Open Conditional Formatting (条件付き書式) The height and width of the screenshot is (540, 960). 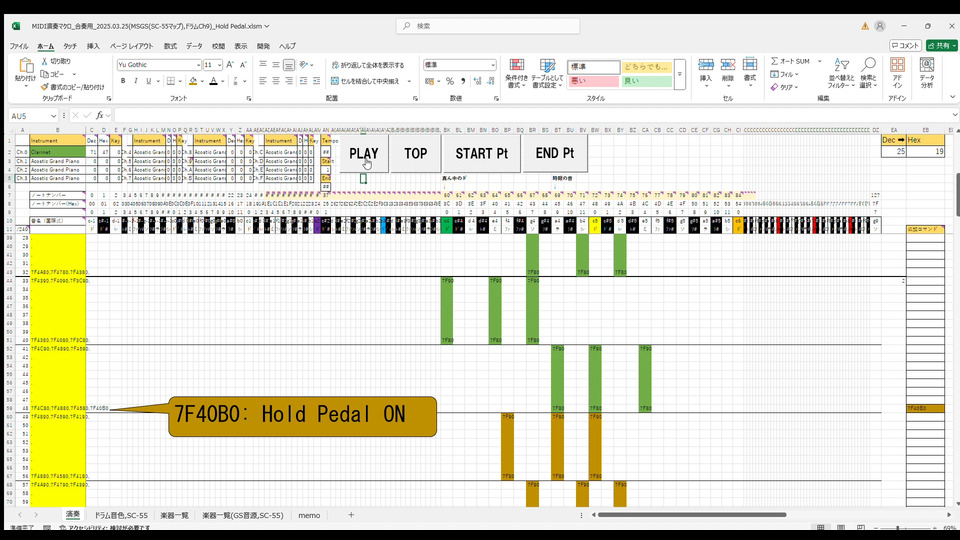[x=516, y=73]
